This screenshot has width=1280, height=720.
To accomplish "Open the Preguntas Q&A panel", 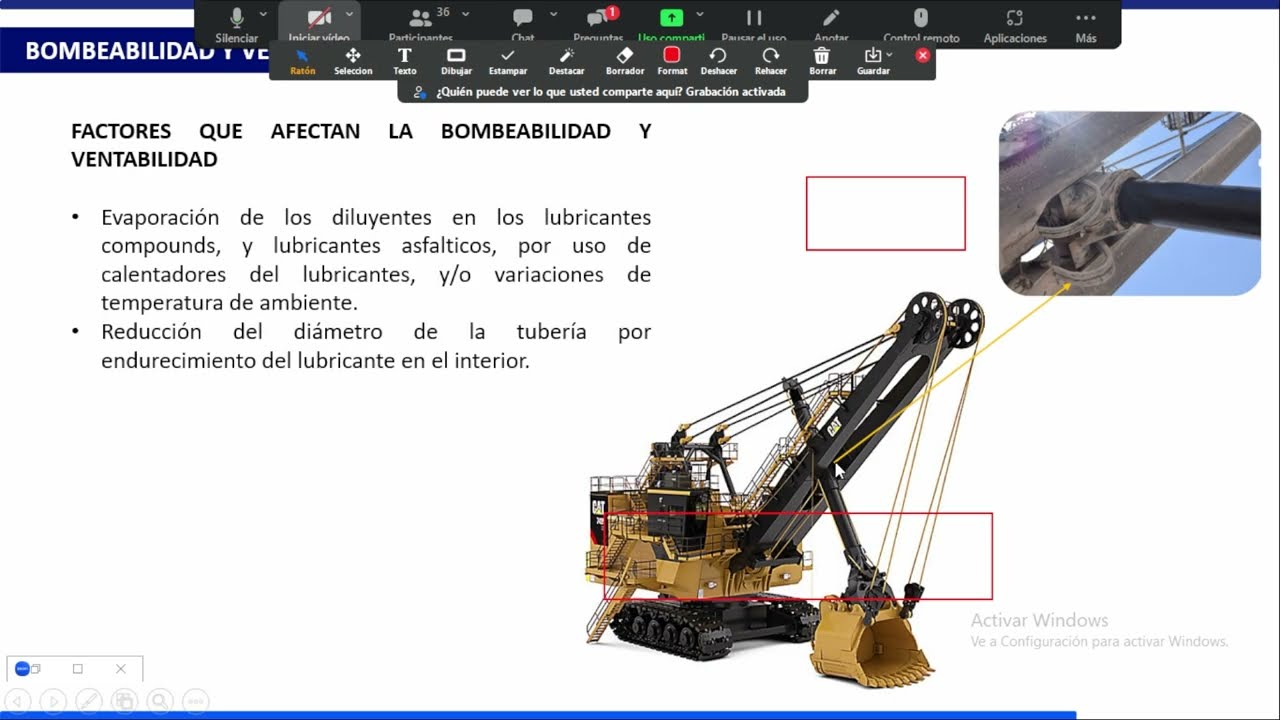I will tap(599, 24).
